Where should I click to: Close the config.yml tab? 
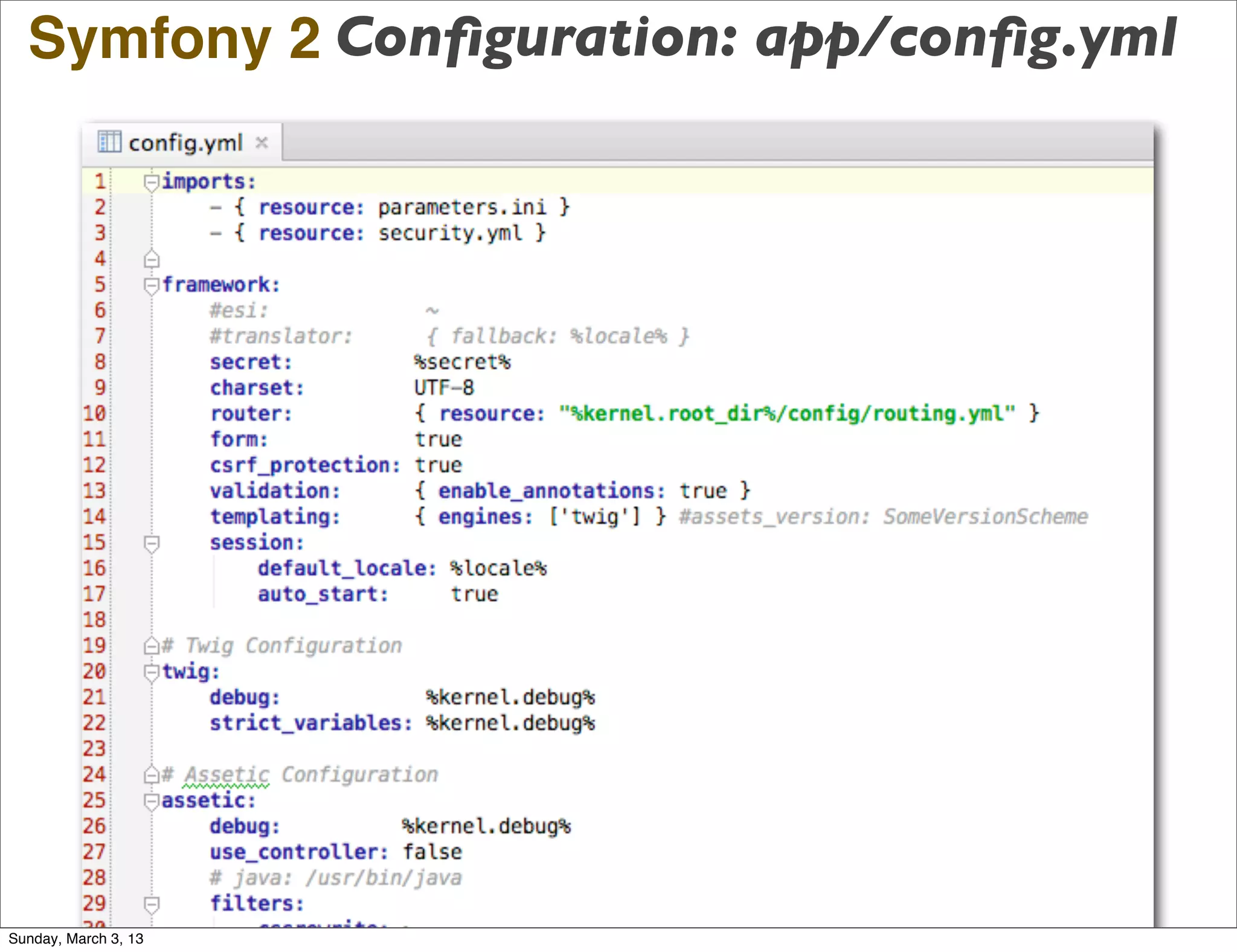click(x=262, y=143)
